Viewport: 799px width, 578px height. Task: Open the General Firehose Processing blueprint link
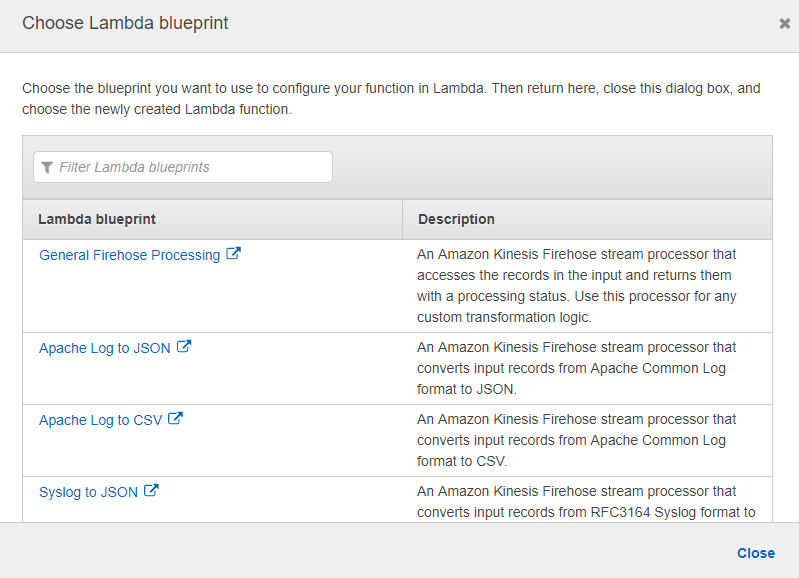(129, 255)
